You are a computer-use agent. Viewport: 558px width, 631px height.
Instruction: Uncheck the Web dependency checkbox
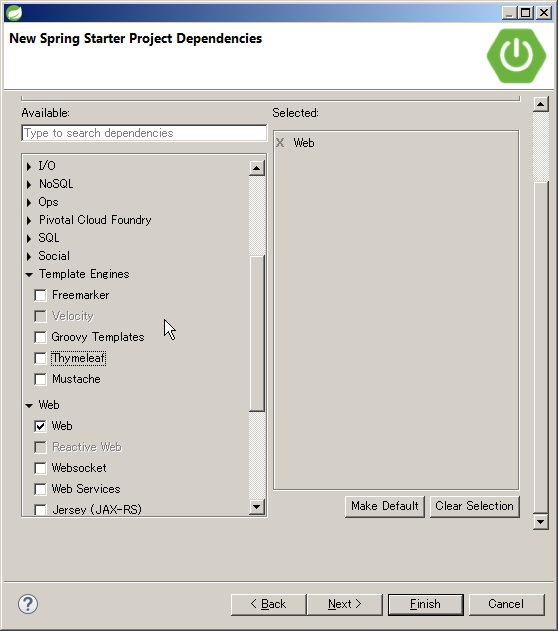(40, 426)
